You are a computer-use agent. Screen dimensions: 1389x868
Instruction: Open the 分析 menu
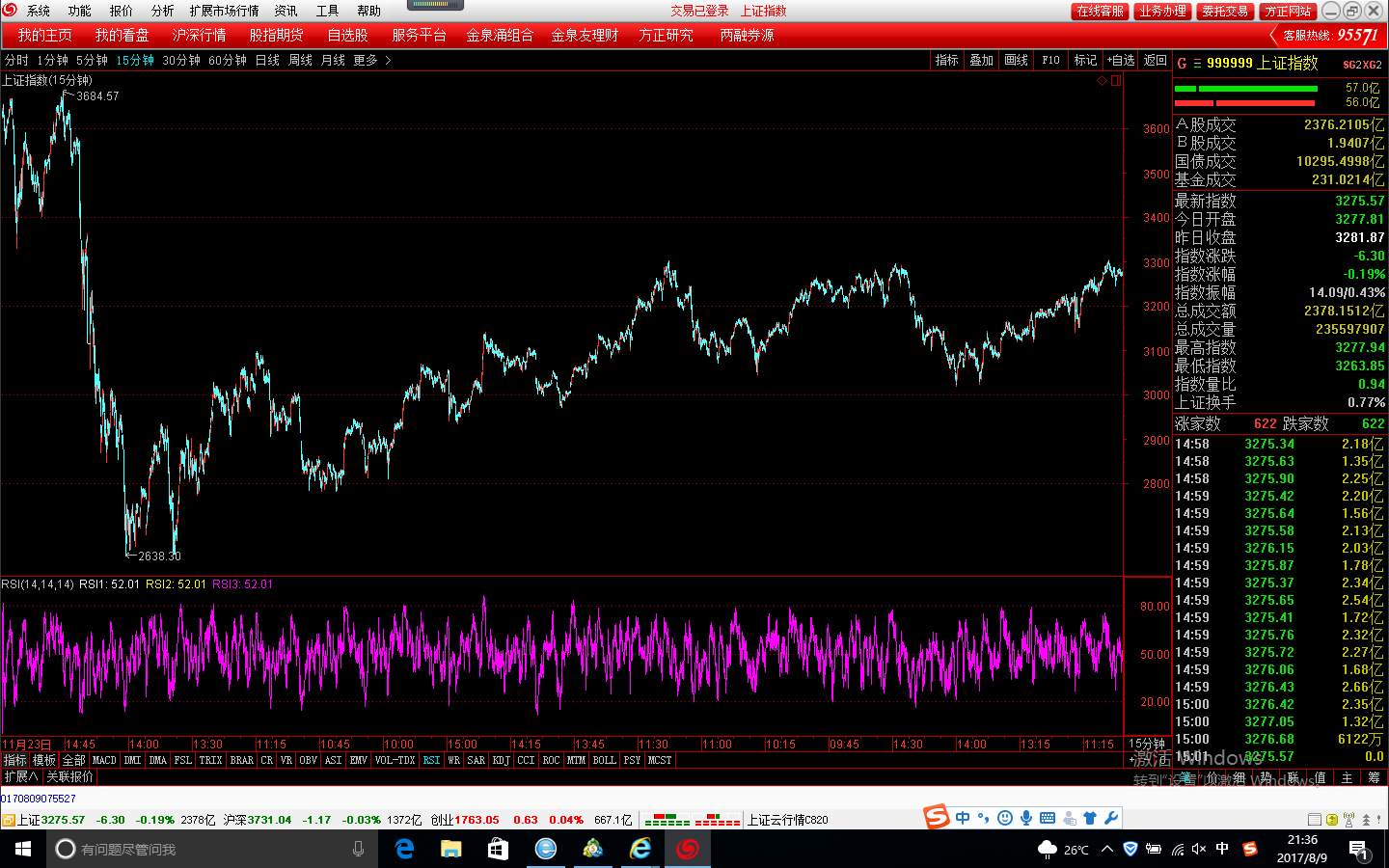(x=163, y=11)
